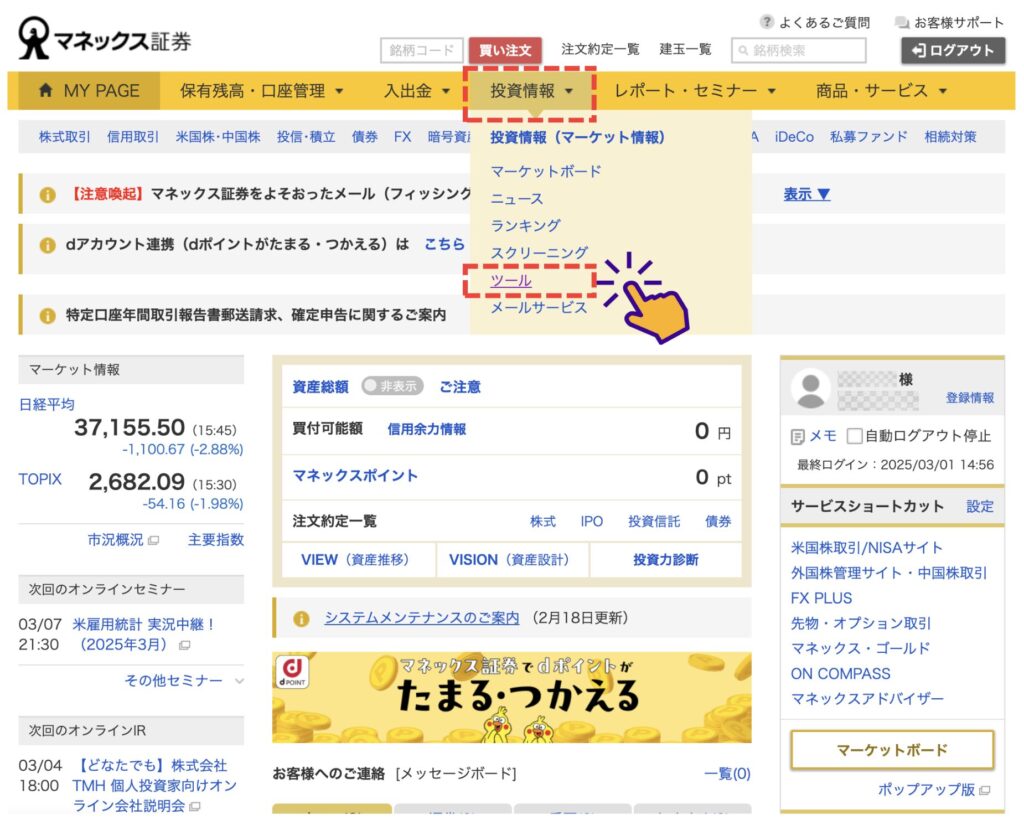The image size is (1024, 825).
Task: Open the 日経平均 index link
Action: click(46, 404)
